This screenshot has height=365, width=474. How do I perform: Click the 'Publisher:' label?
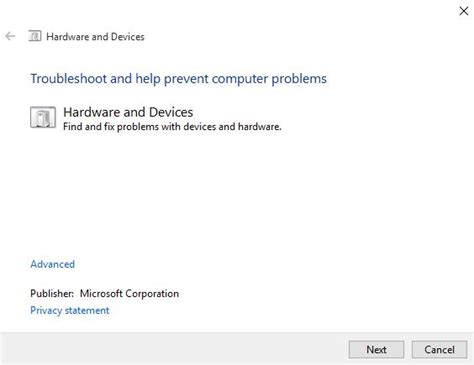point(52,294)
